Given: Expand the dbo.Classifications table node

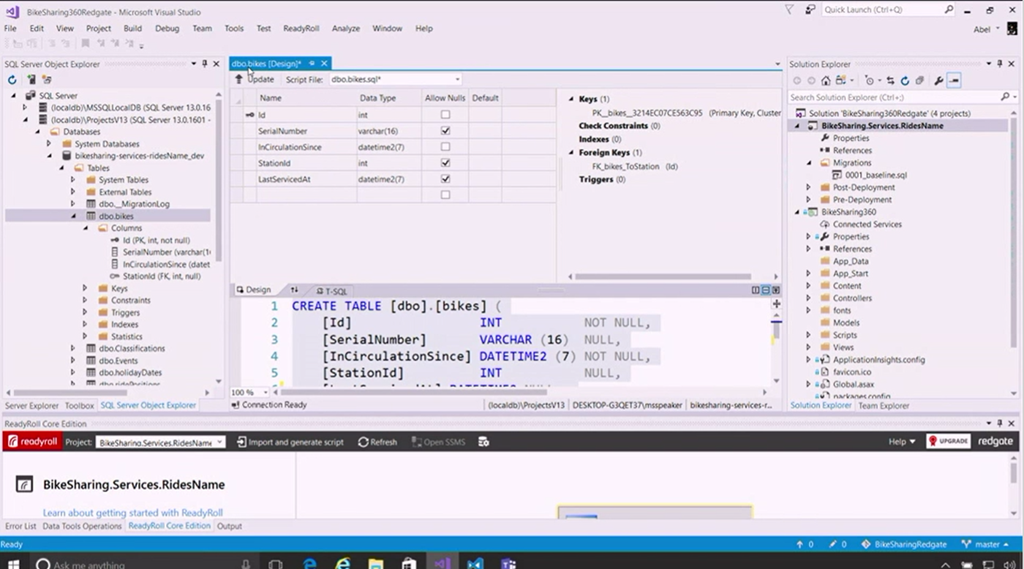Looking at the screenshot, I should click(73, 349).
